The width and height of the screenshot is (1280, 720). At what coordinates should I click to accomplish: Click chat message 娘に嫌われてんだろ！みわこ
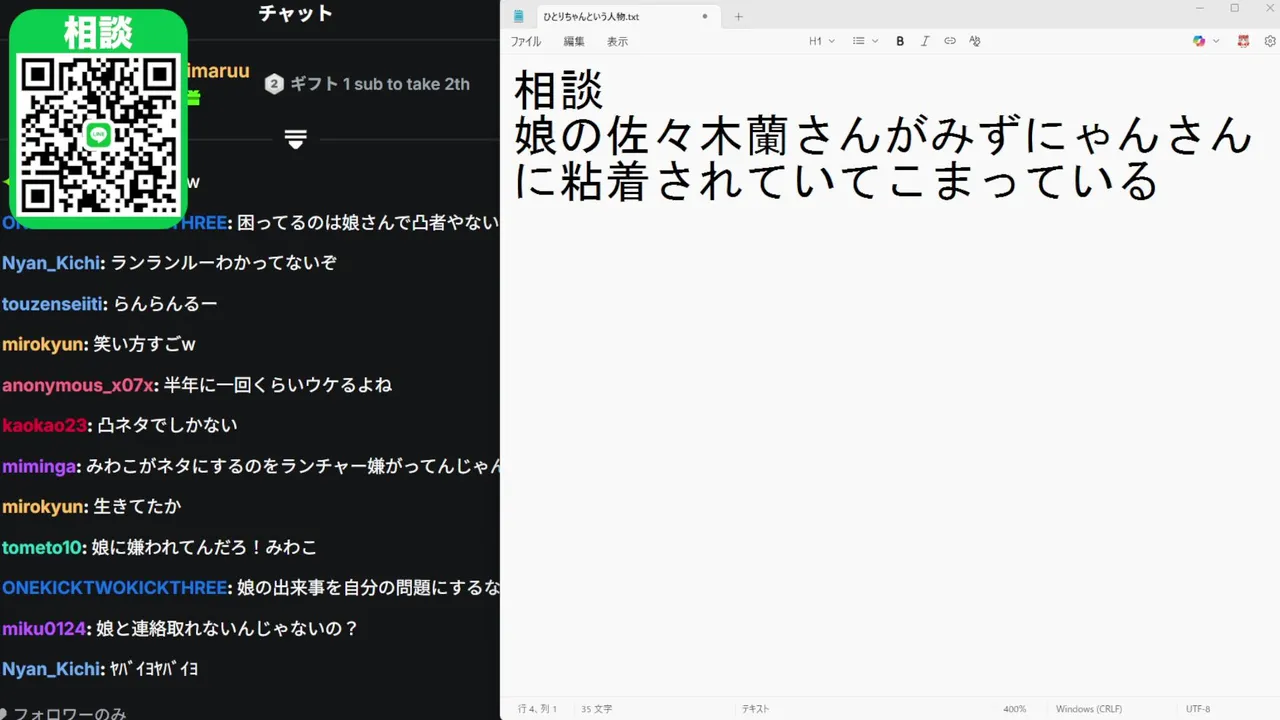[204, 547]
